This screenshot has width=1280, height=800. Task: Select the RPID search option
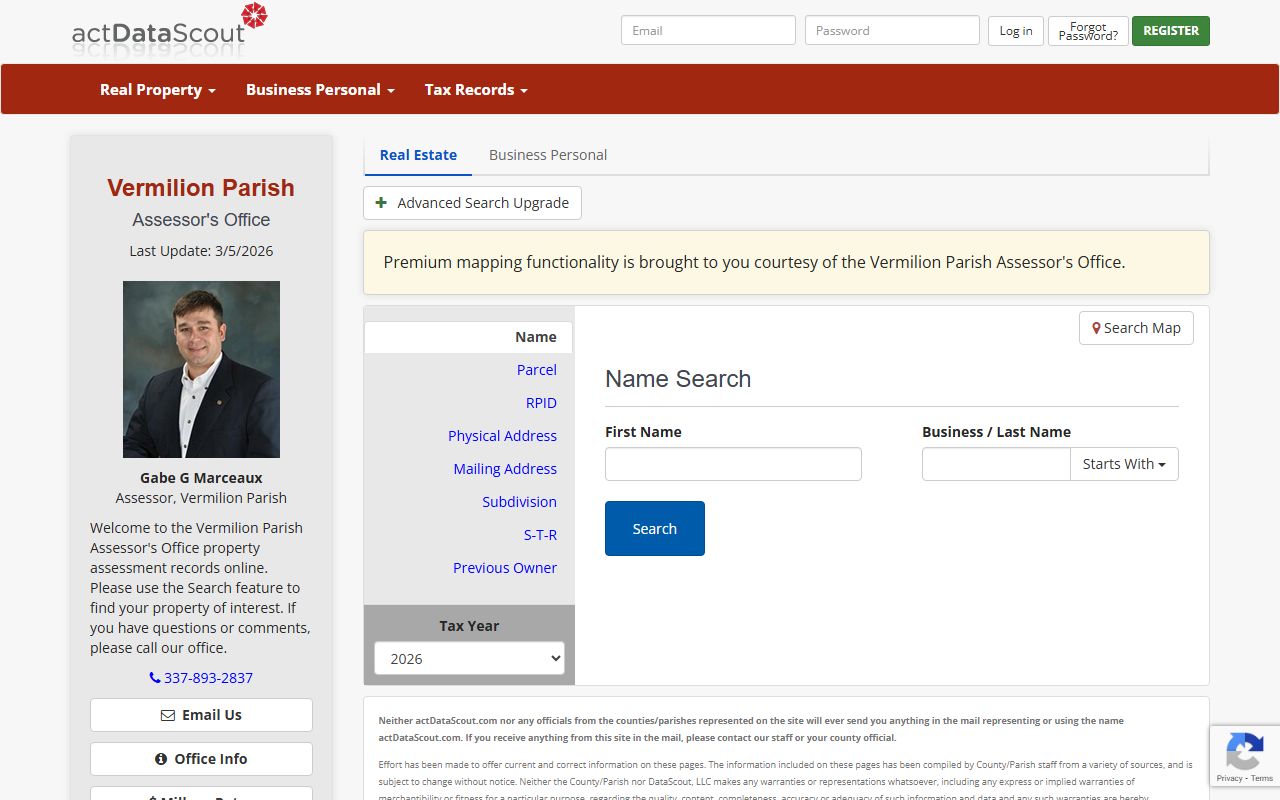(x=541, y=403)
